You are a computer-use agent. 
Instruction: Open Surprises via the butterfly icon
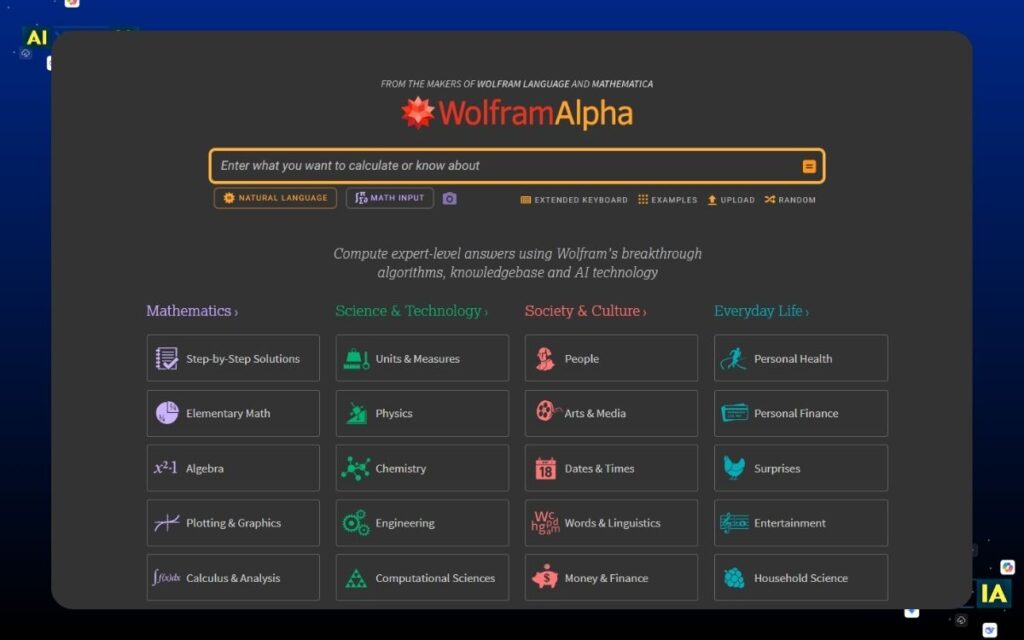coord(733,468)
